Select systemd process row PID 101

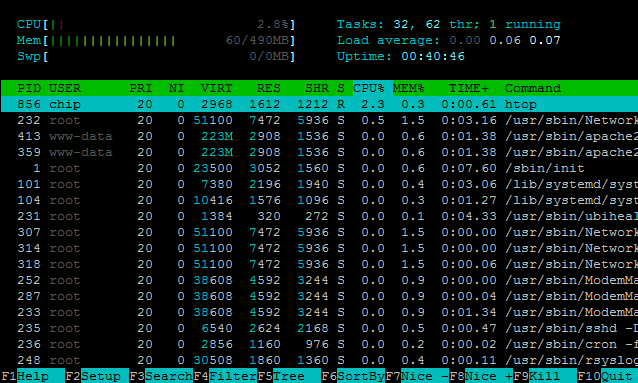coord(319,184)
